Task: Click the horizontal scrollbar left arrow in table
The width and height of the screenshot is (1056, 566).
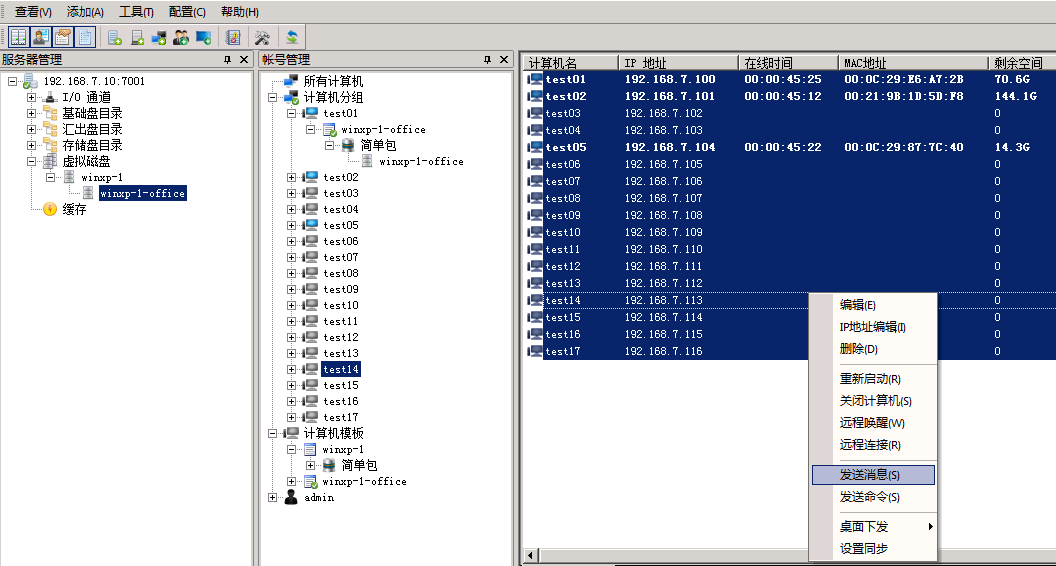Action: pyautogui.click(x=531, y=556)
